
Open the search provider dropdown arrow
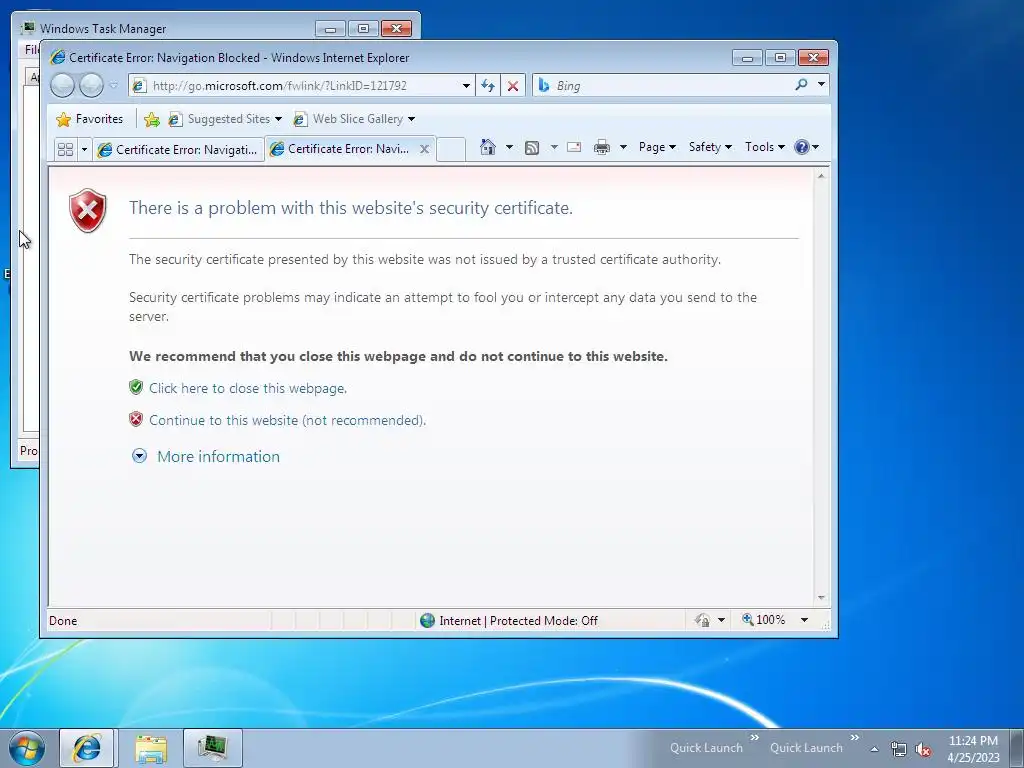[x=822, y=84]
